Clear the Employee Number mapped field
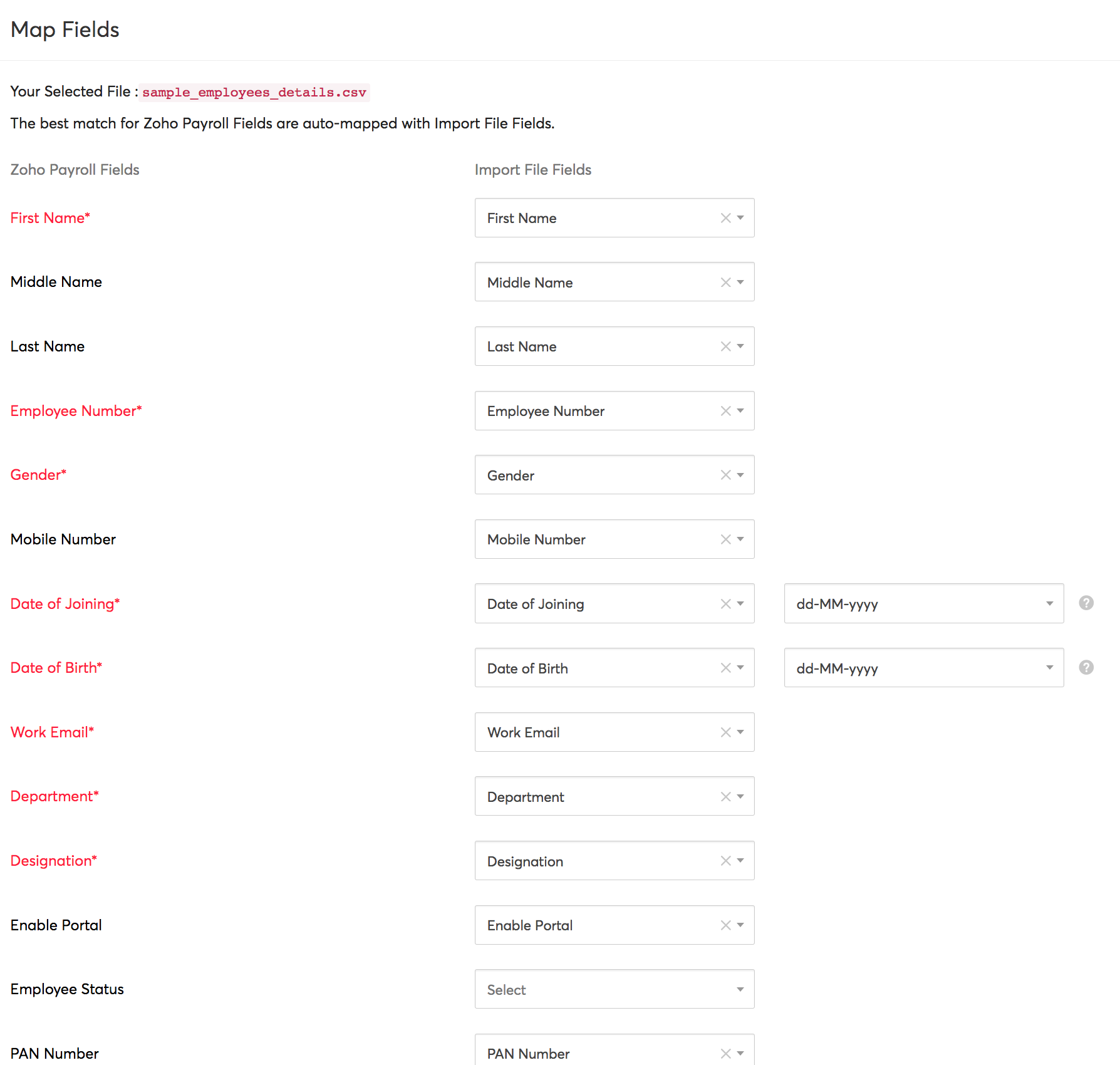This screenshot has width=1120, height=1065. pyautogui.click(x=725, y=411)
